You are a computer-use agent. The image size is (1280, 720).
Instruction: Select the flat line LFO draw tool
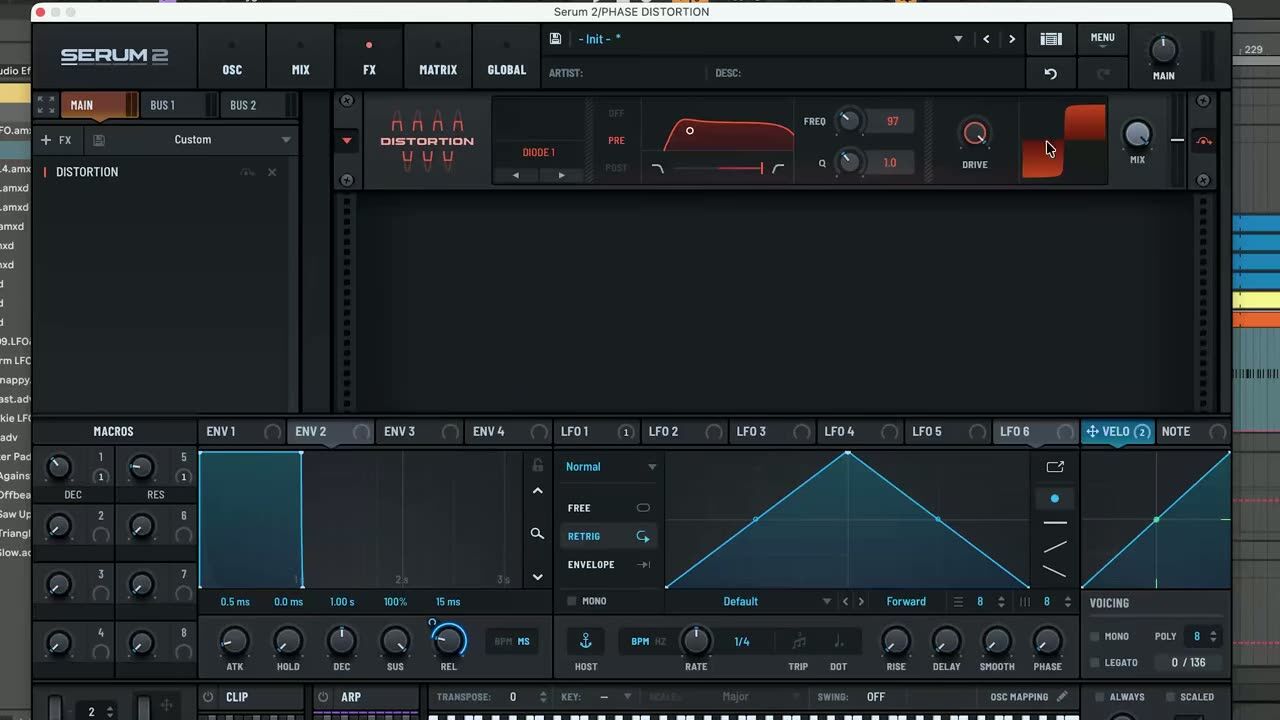click(x=1055, y=523)
